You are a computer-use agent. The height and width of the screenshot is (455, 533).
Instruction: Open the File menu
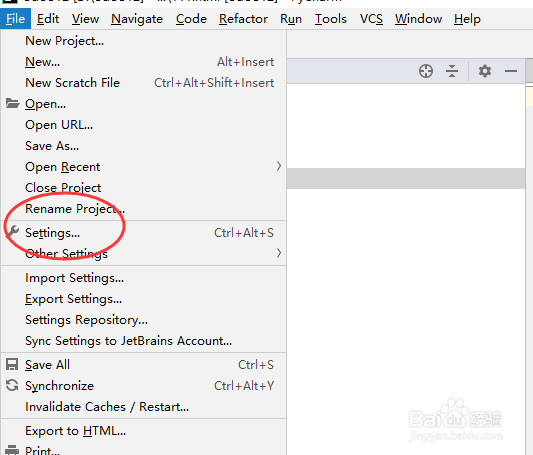click(15, 19)
